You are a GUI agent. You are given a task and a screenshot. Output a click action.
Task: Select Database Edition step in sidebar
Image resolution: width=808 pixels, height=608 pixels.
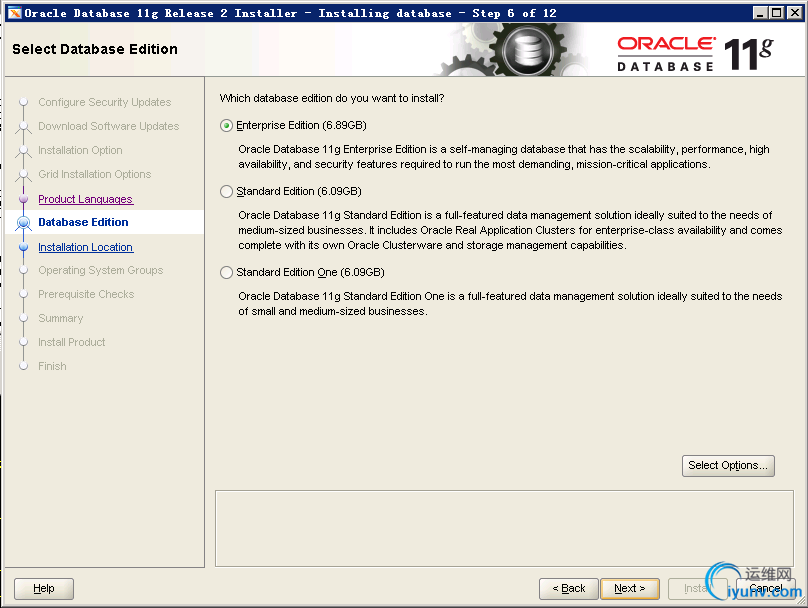coord(83,222)
